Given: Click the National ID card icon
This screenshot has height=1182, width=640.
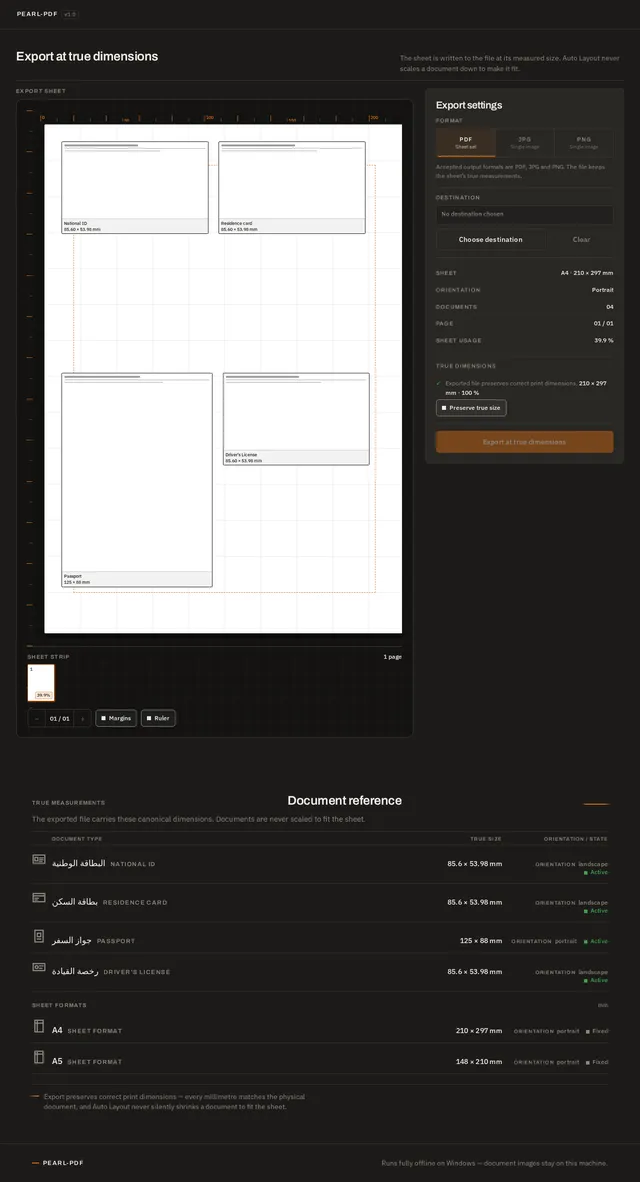Looking at the screenshot, I should 38,859.
